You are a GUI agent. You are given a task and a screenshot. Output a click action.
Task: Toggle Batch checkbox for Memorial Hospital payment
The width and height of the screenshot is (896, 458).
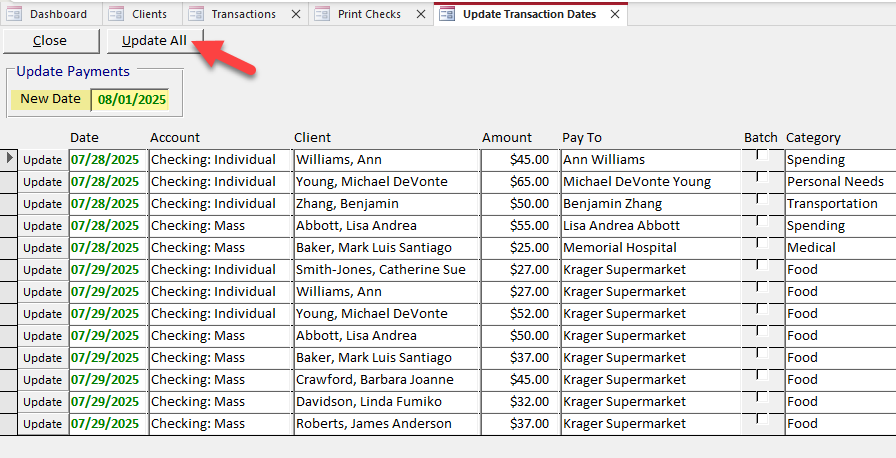point(762,244)
